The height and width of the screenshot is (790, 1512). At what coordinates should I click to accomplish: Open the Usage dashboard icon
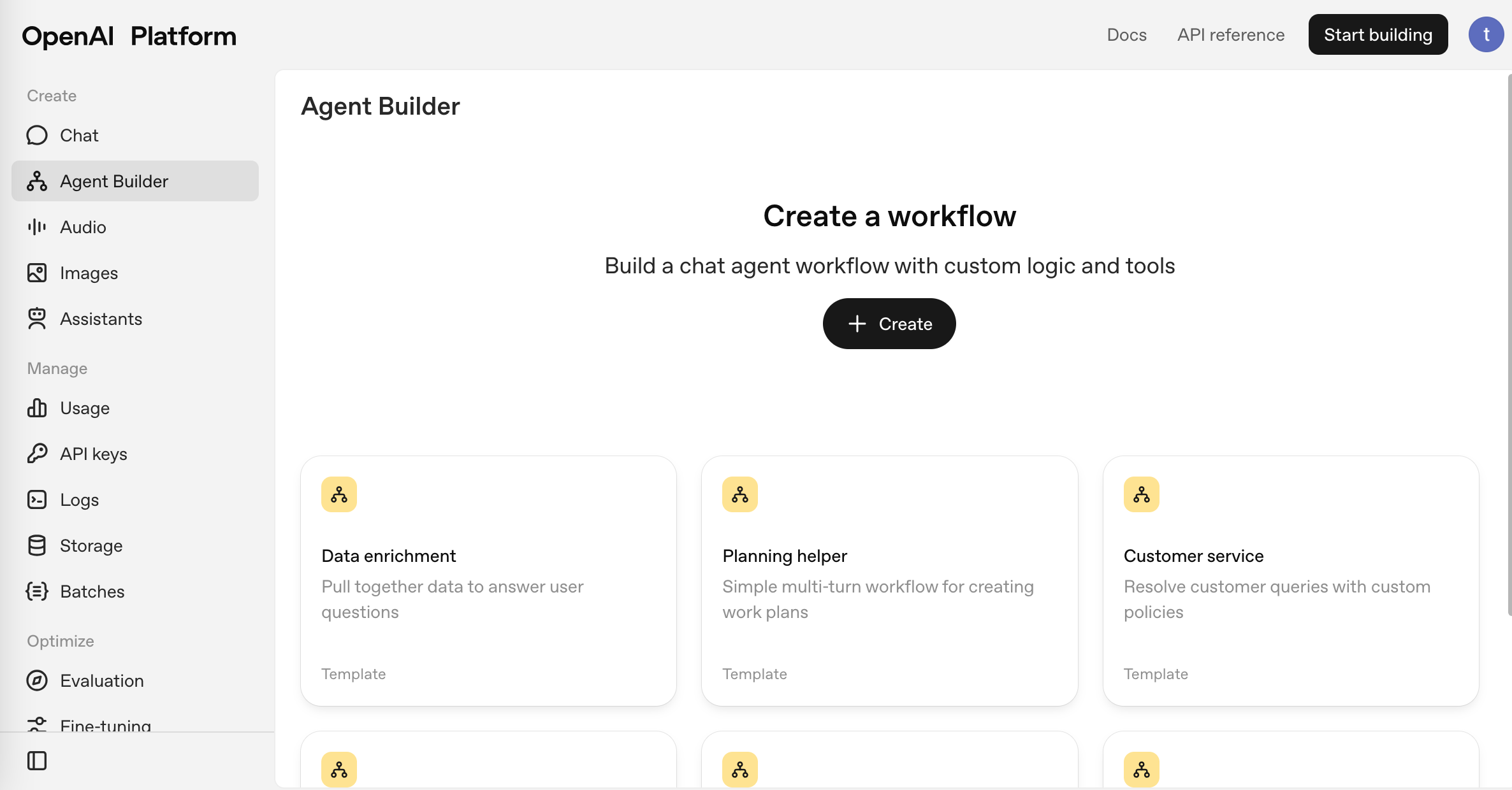click(x=36, y=408)
